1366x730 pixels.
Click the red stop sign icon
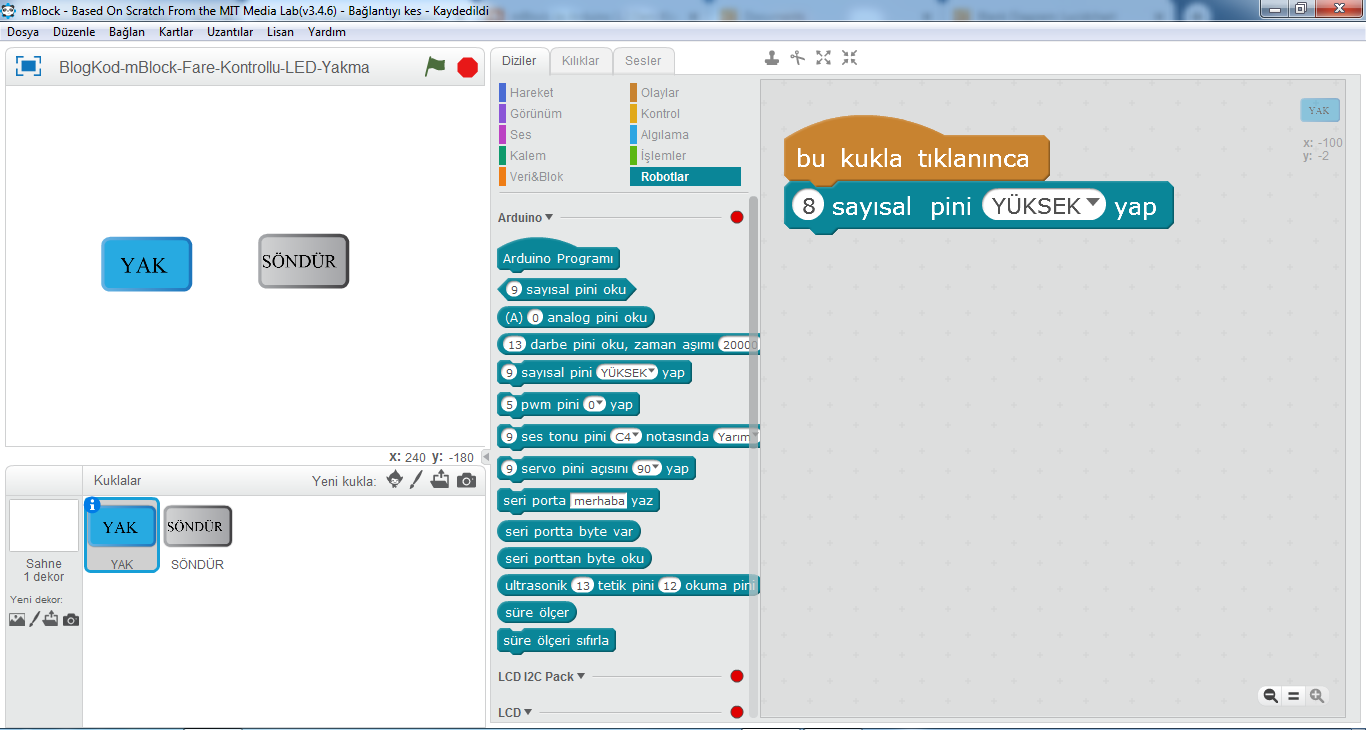point(467,67)
